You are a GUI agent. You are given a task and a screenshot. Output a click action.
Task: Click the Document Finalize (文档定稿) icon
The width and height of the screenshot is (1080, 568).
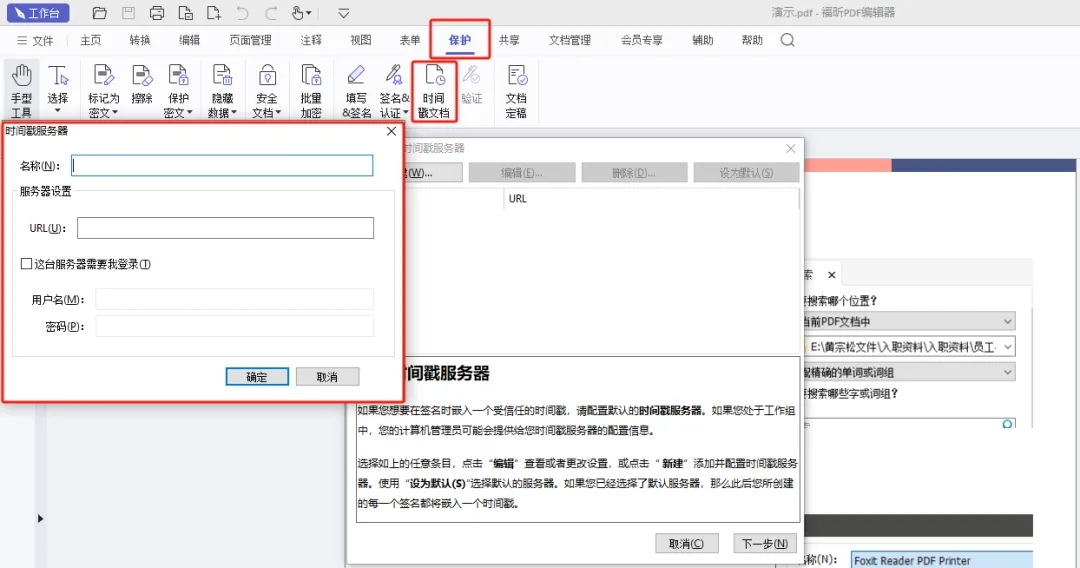click(516, 90)
